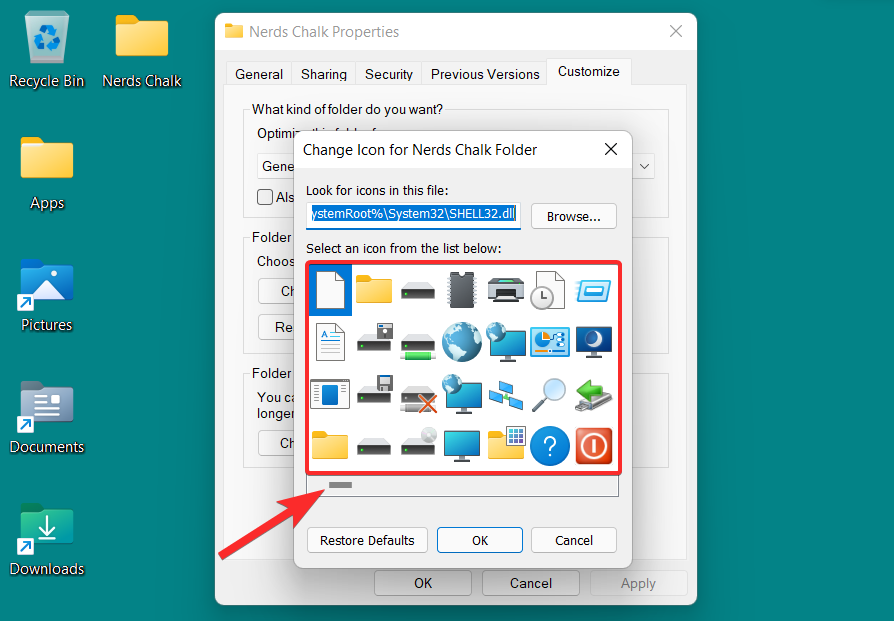Select the memory chip icon

click(462, 289)
